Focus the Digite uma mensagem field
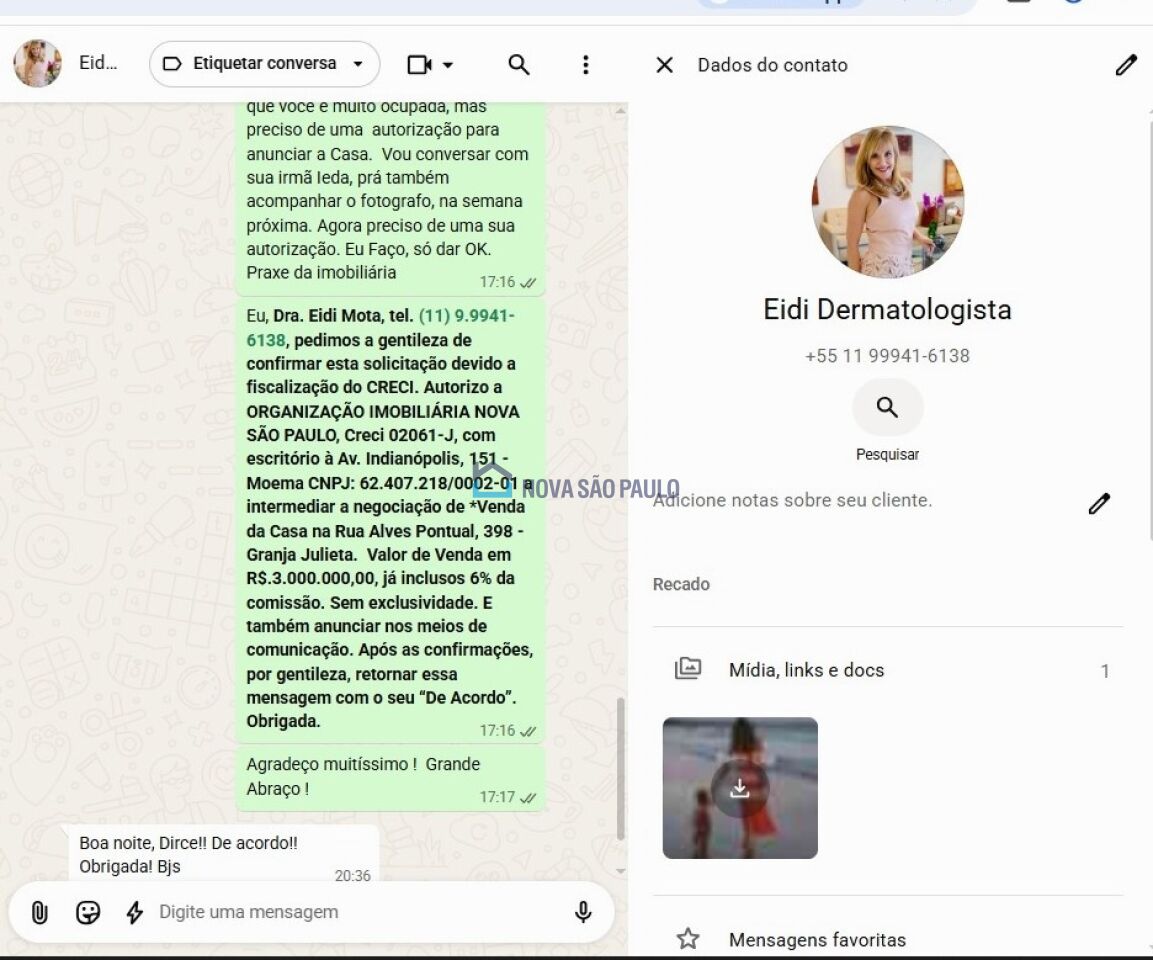1153x960 pixels. coord(360,911)
